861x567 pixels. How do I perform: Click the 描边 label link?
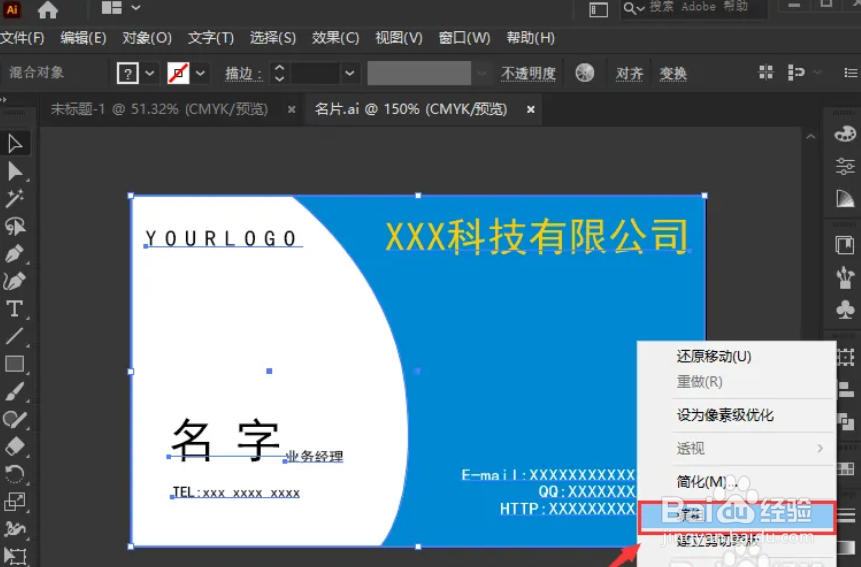243,73
